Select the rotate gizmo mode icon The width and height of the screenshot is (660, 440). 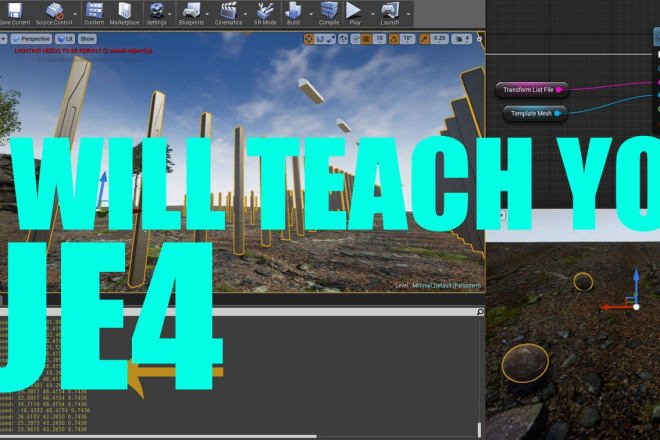[x=320, y=39]
